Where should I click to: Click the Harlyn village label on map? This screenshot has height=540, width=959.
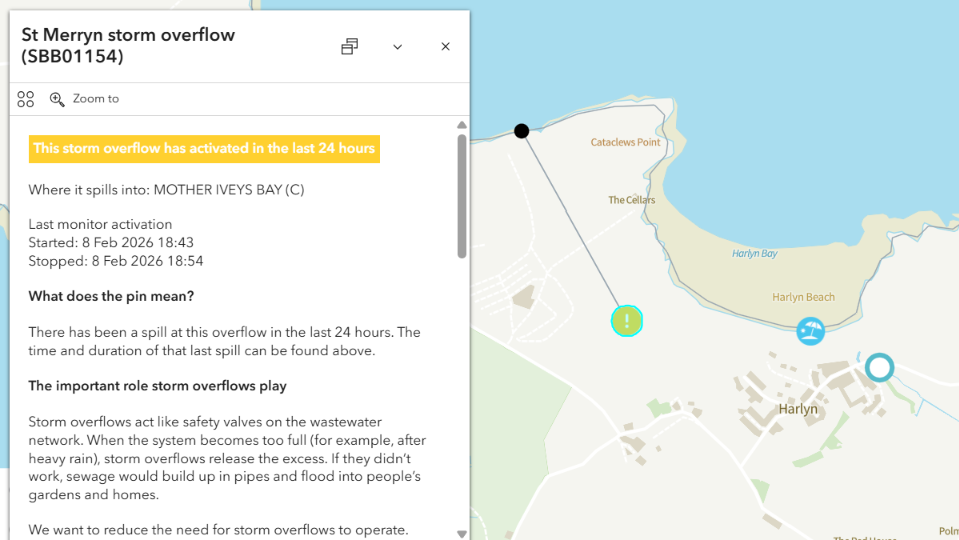[798, 409]
